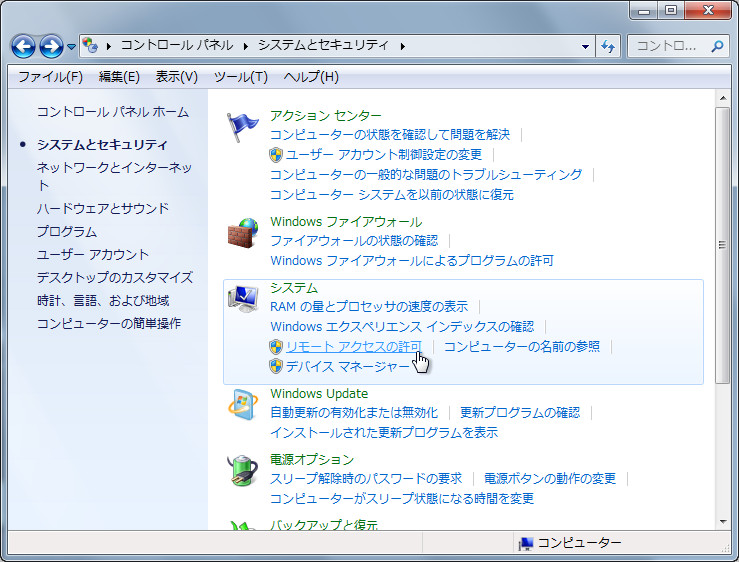Click the vertical scrollbar down arrow

point(723,522)
